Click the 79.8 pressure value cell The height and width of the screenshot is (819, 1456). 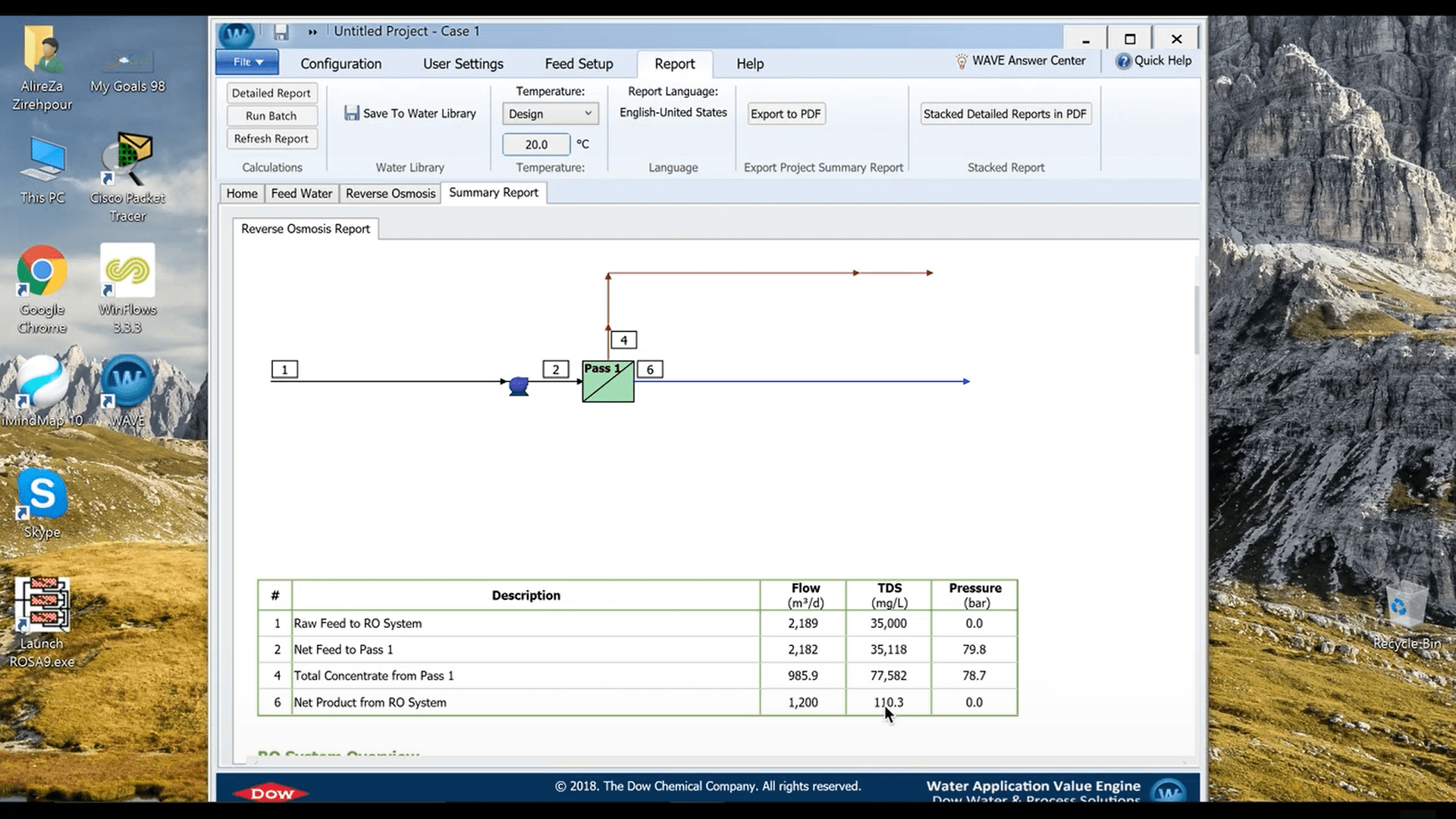tap(974, 650)
